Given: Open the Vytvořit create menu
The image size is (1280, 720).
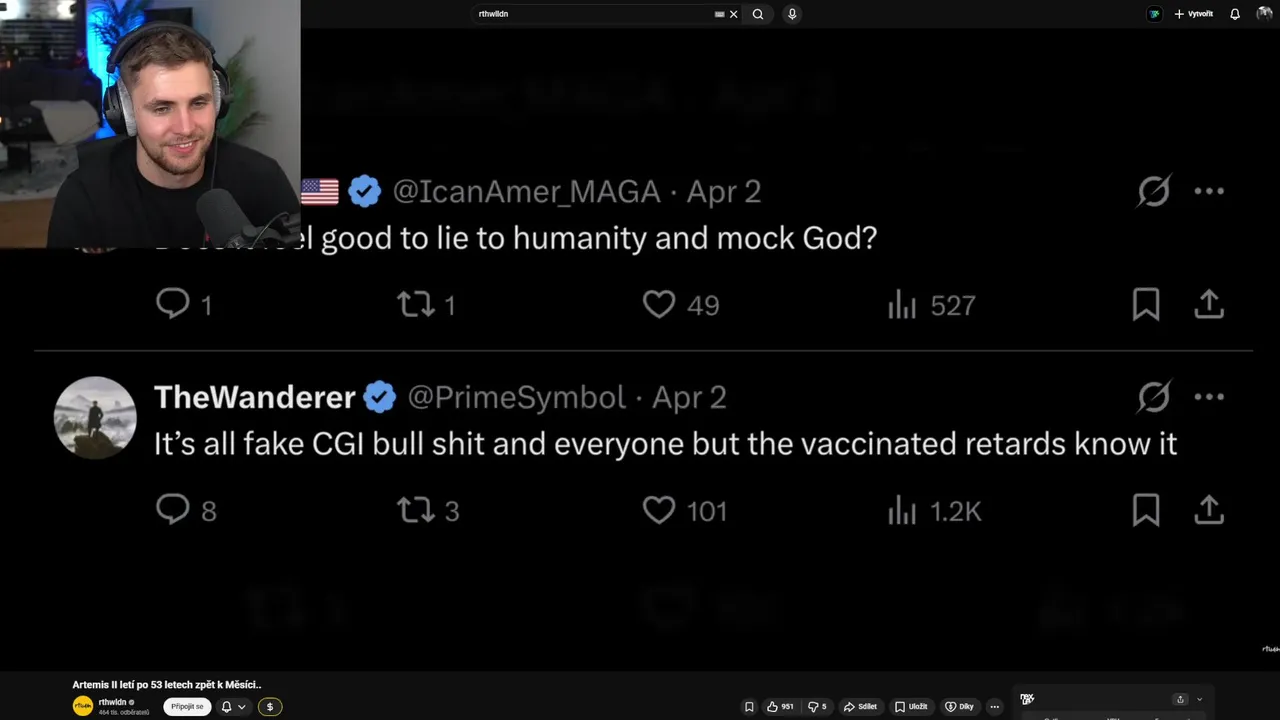Looking at the screenshot, I should (x=1194, y=14).
